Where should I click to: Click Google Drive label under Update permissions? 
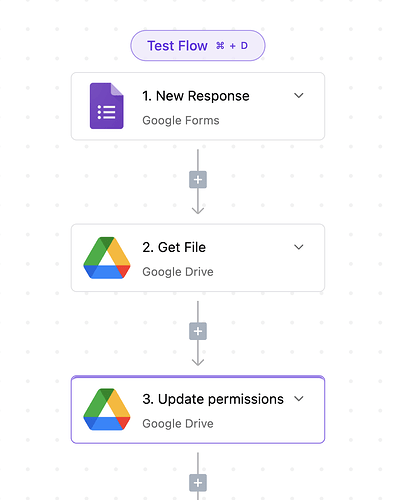point(178,423)
